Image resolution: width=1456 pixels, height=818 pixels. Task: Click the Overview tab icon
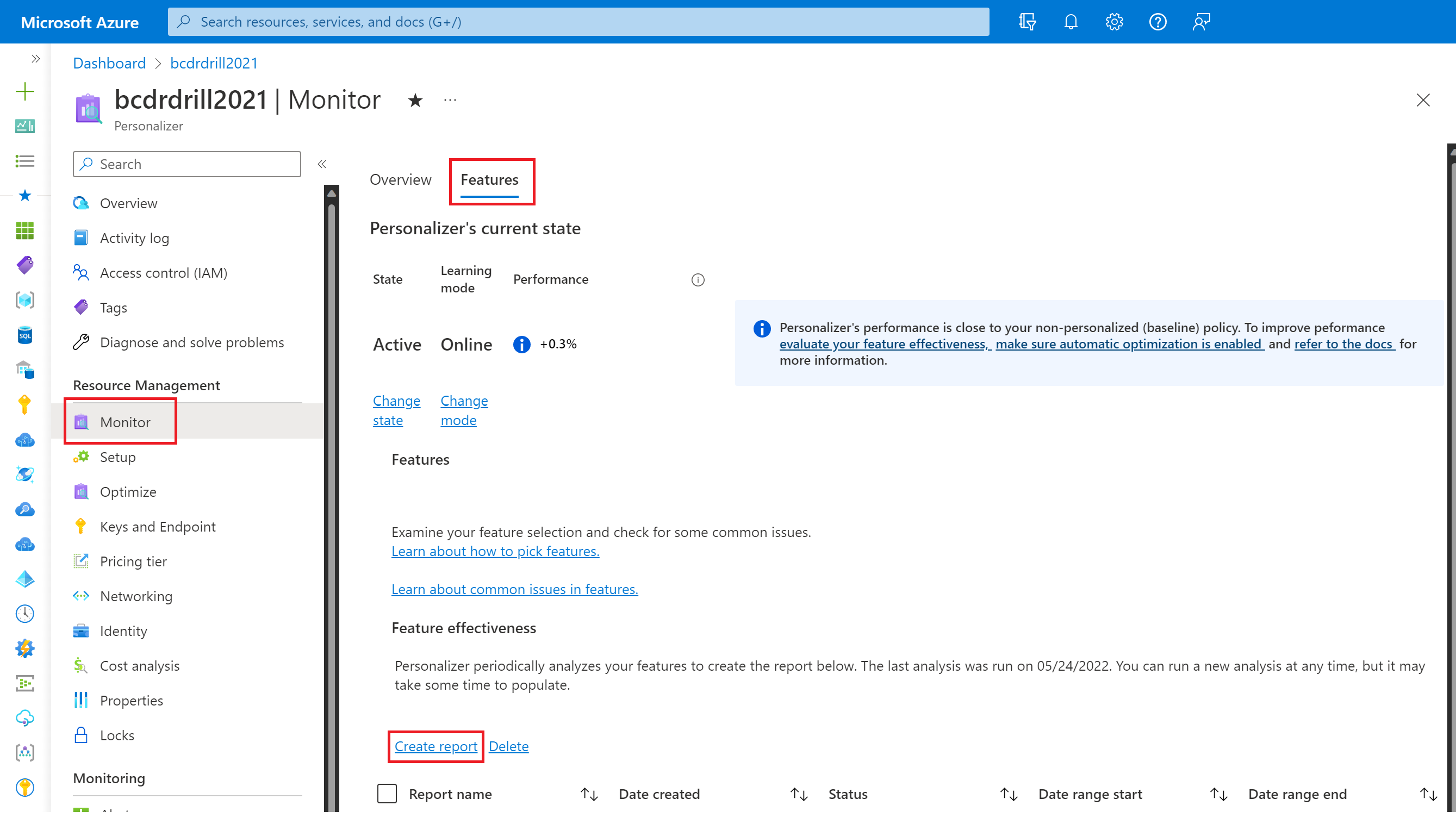400,178
